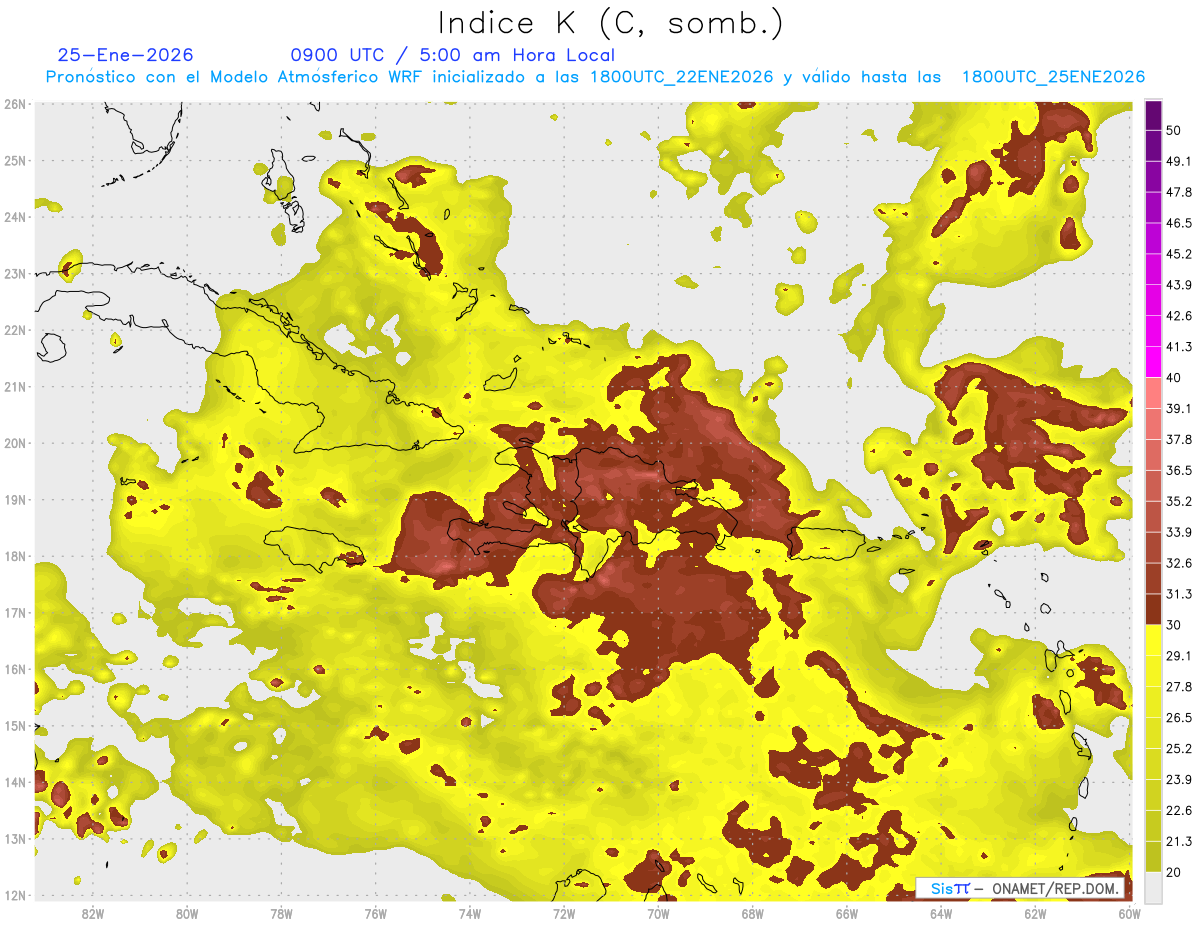Click the map title 'Indice K (C, somb.)'

click(x=611, y=23)
